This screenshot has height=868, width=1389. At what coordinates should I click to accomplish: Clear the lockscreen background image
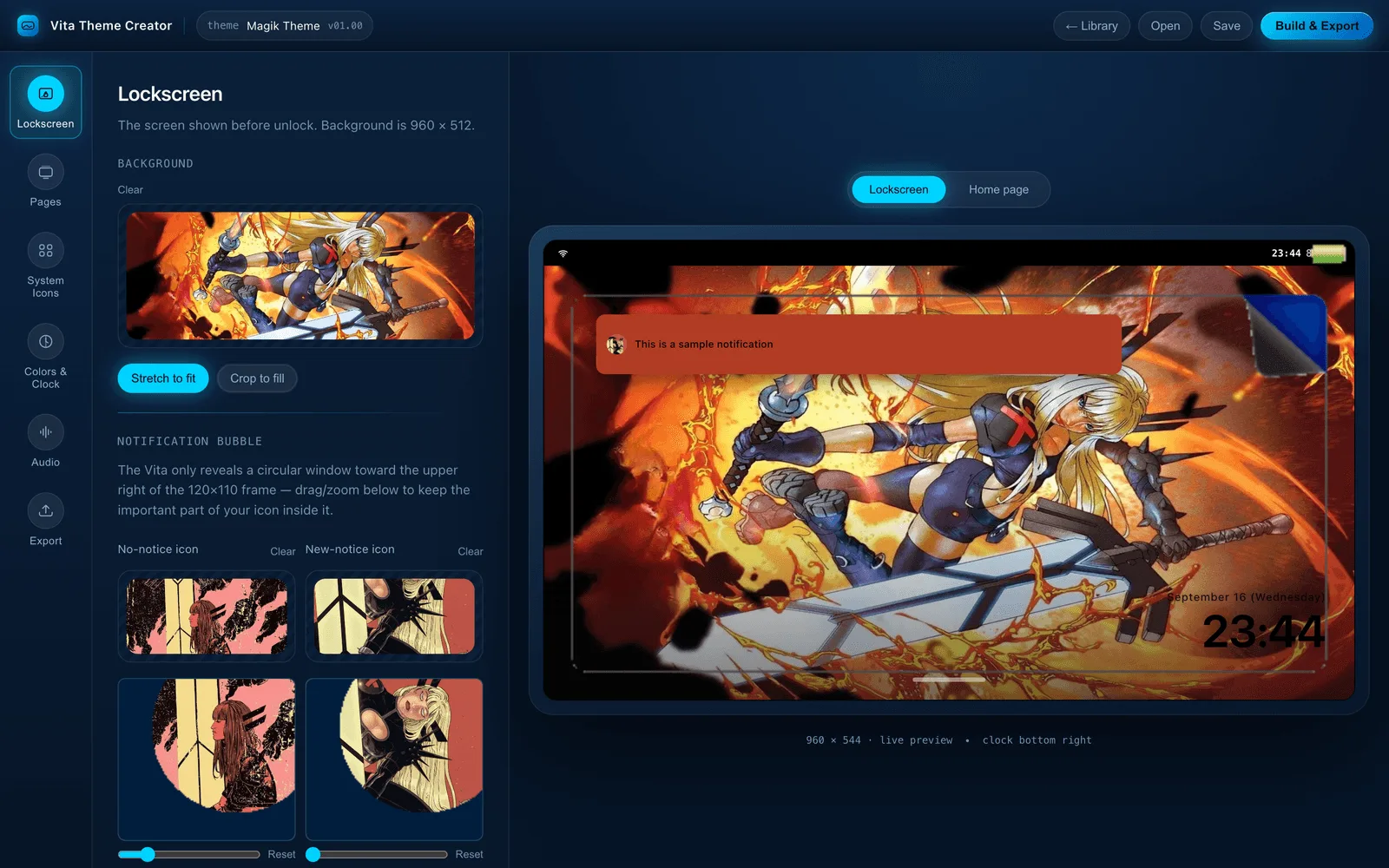(x=130, y=189)
